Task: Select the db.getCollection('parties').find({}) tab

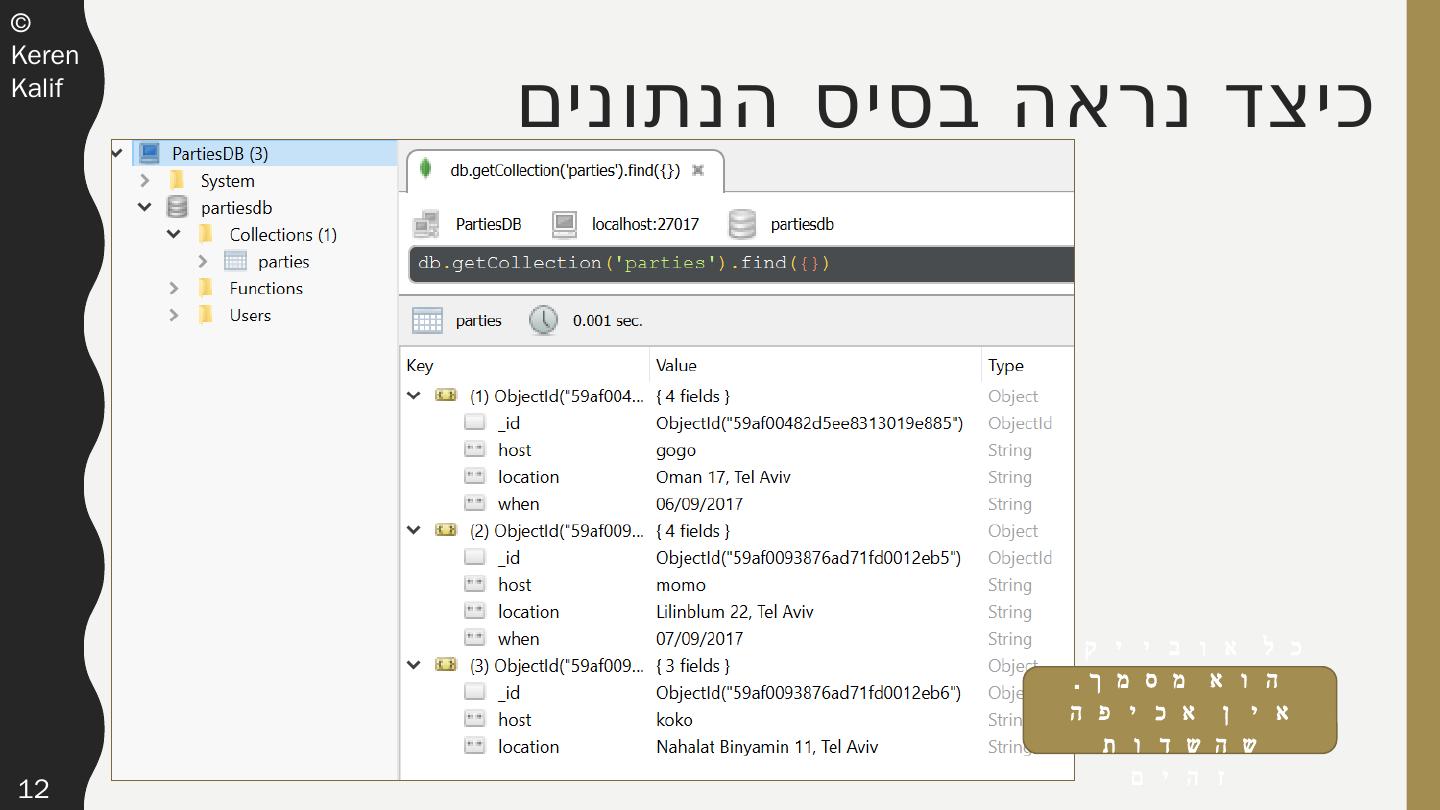Action: (x=565, y=170)
